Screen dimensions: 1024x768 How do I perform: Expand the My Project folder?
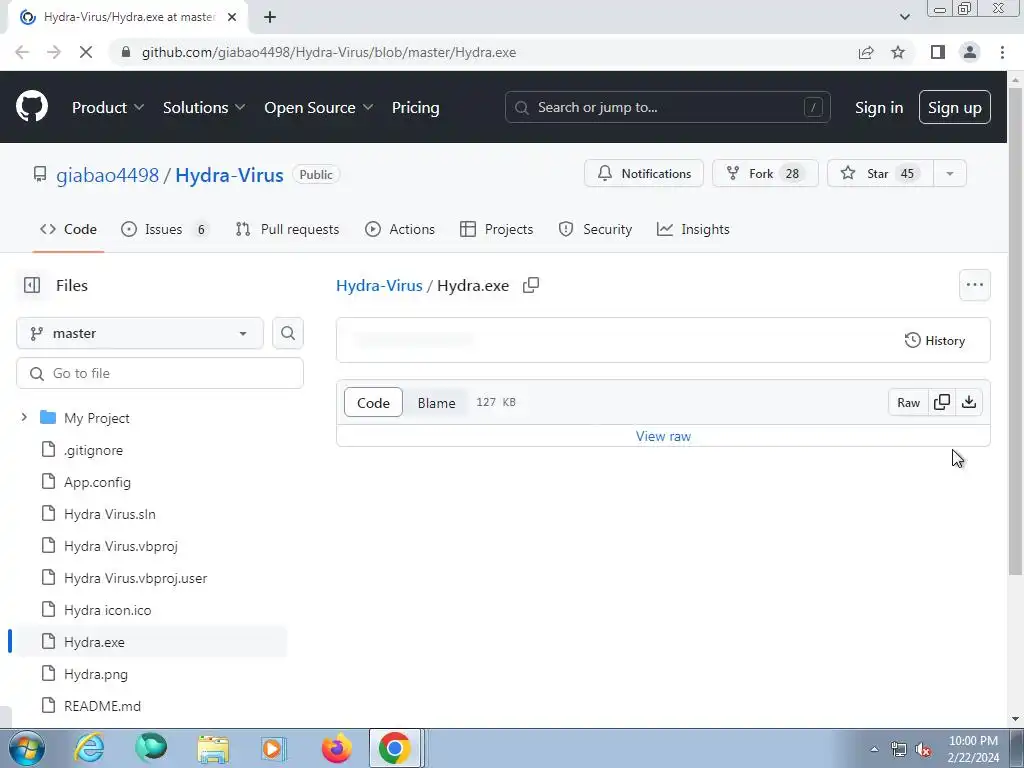[x=24, y=417]
